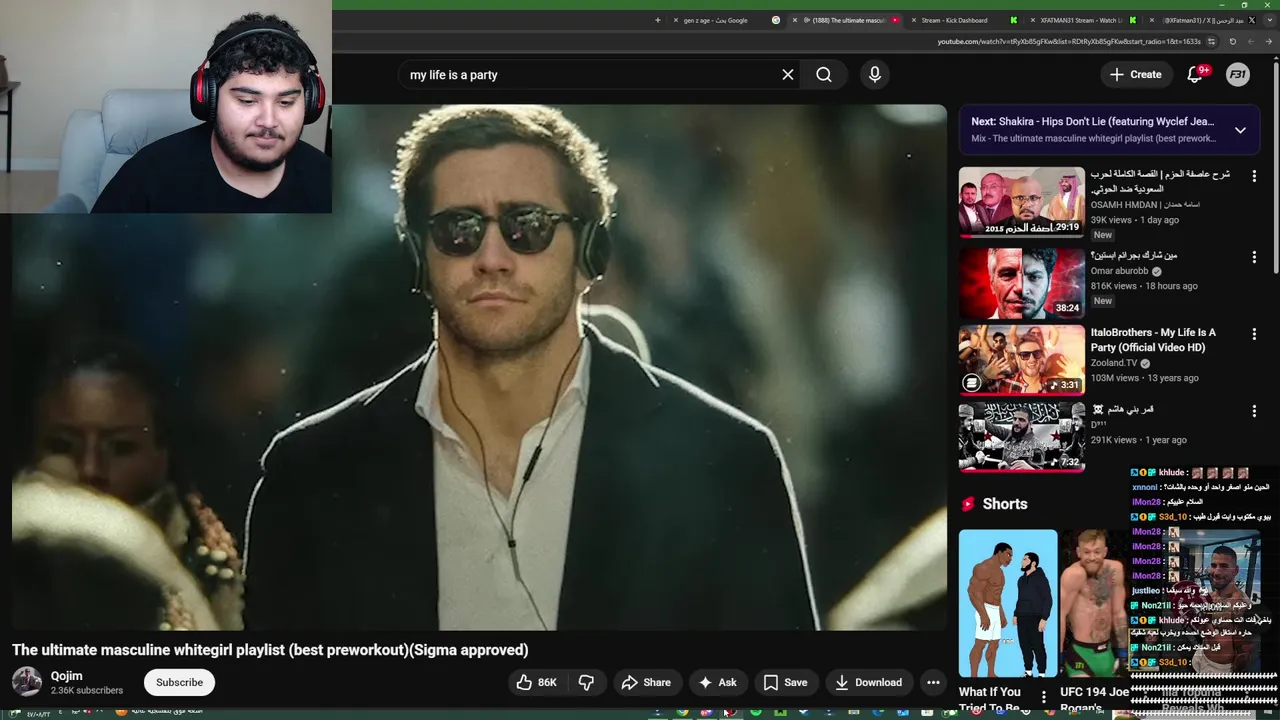1280x720 pixels.
Task: Expand the Next playlist panel chevron
Action: [1240, 130]
